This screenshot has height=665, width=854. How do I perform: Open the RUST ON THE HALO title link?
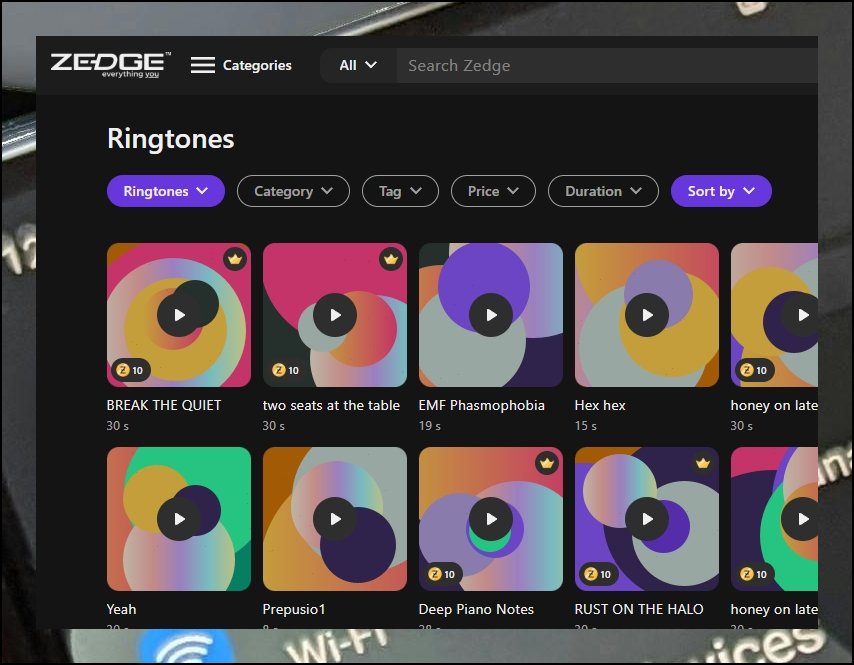pos(639,609)
